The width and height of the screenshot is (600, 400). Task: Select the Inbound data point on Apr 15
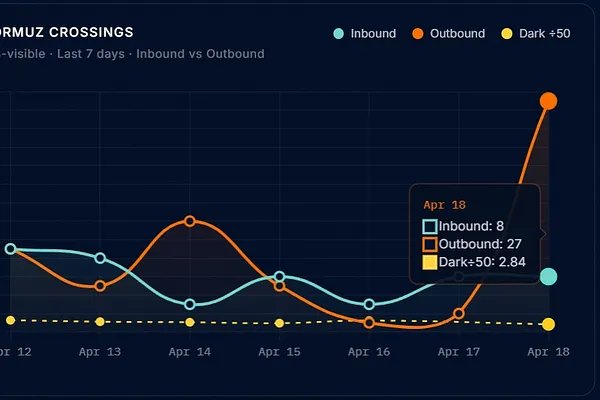coord(280,277)
